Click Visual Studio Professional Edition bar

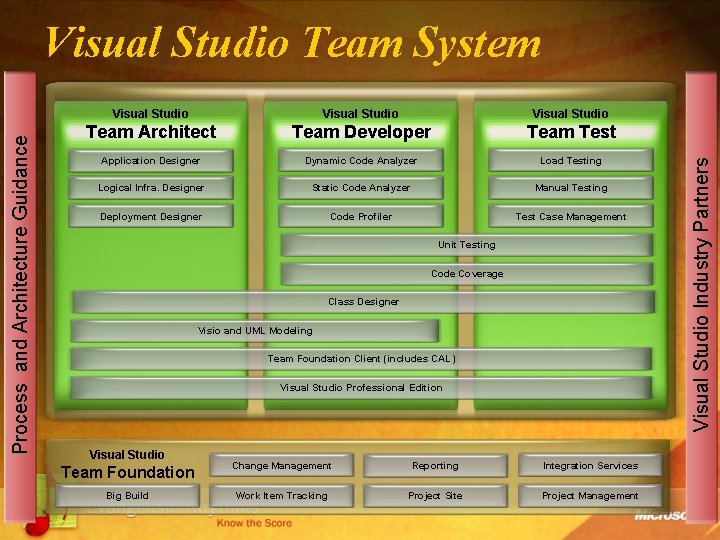coord(361,388)
